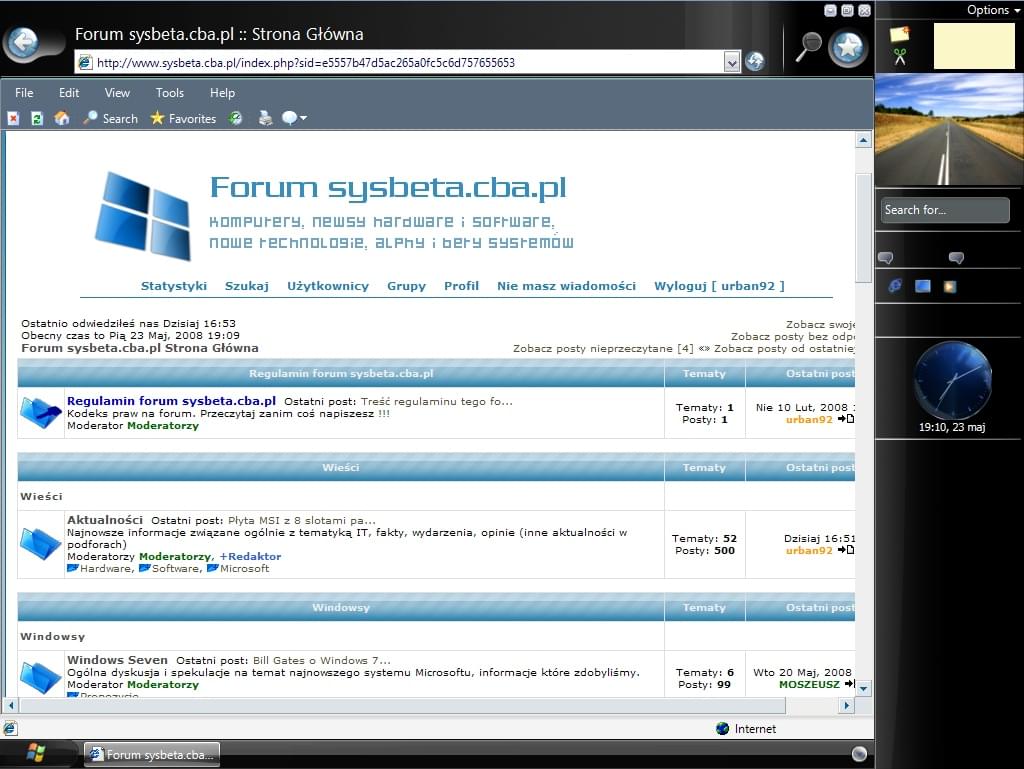Expand the address bar URL dropdown
This screenshot has height=769, width=1024.
(x=731, y=63)
